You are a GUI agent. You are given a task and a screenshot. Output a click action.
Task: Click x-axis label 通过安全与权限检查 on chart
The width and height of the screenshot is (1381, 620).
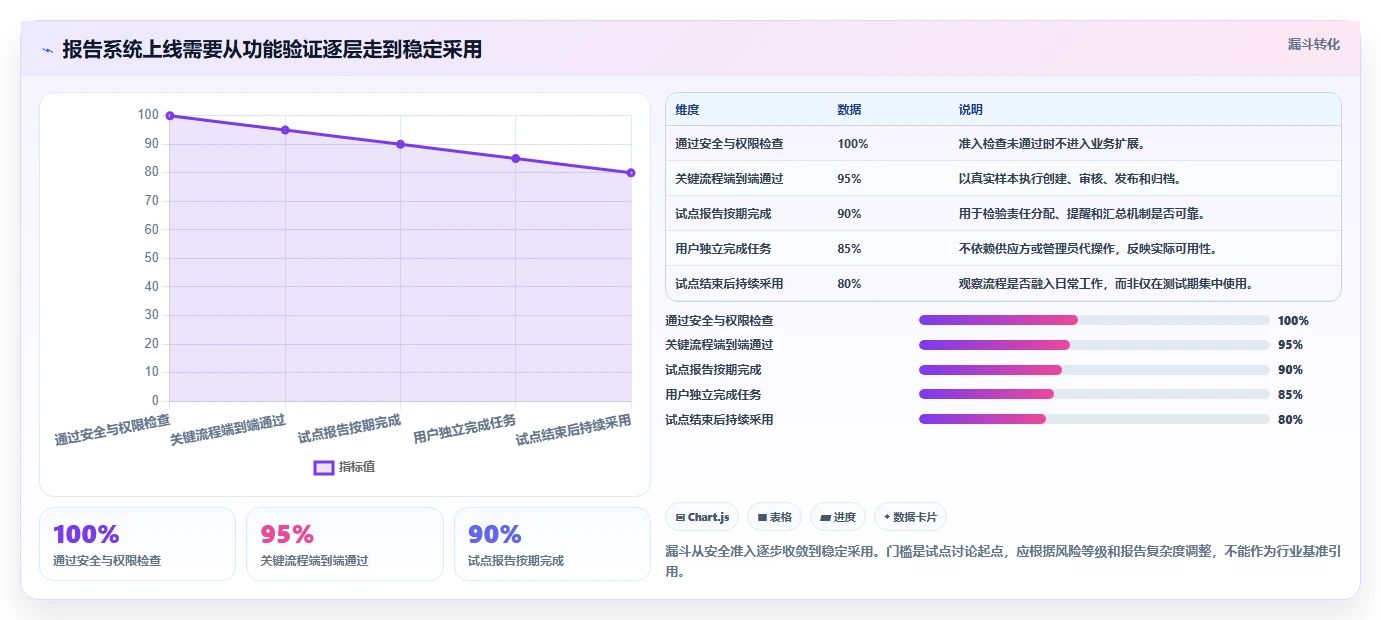[x=112, y=430]
